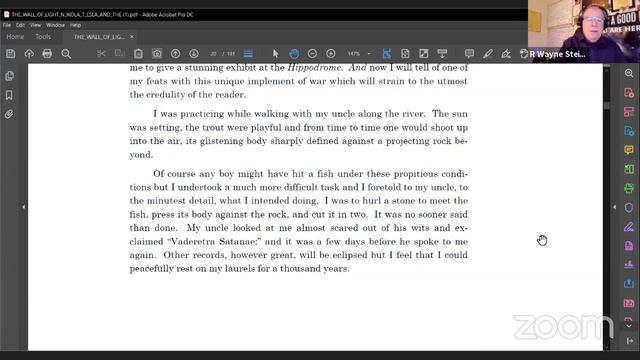
Task: Open the Edit menu
Action: [20, 25]
